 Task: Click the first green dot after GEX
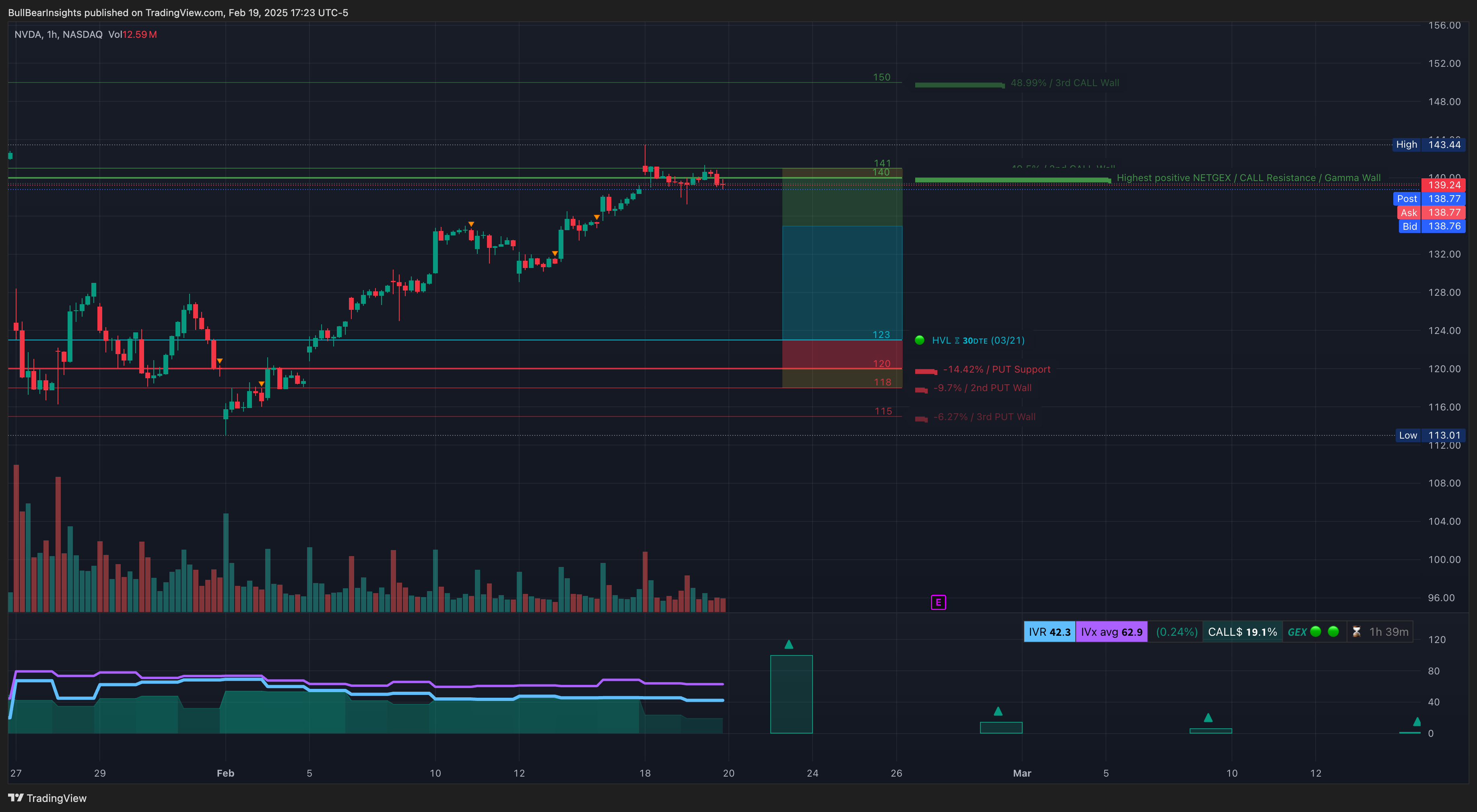(1316, 631)
